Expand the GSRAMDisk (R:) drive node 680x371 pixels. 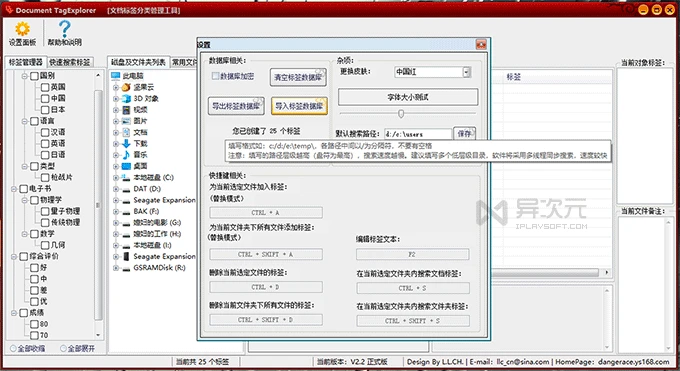click(116, 268)
